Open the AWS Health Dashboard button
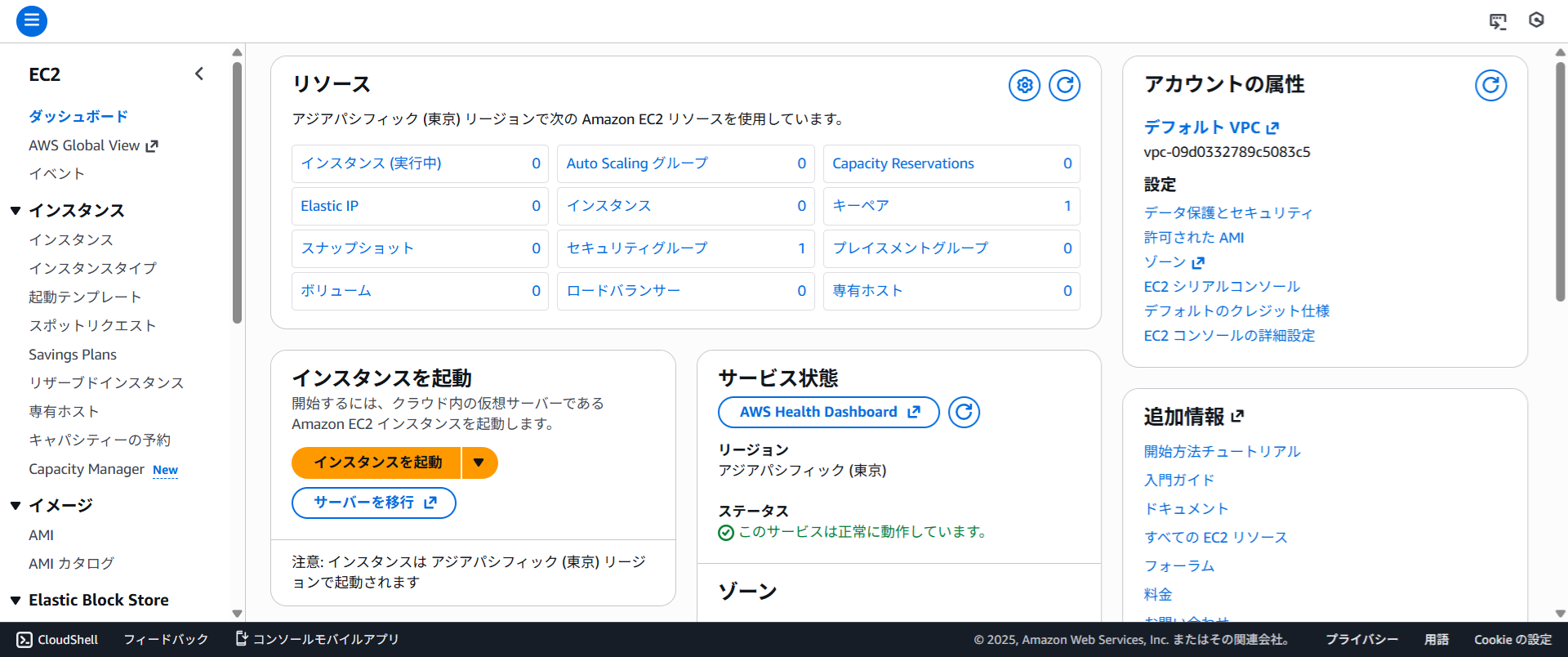Viewport: 1568px width, 657px height. point(828,412)
